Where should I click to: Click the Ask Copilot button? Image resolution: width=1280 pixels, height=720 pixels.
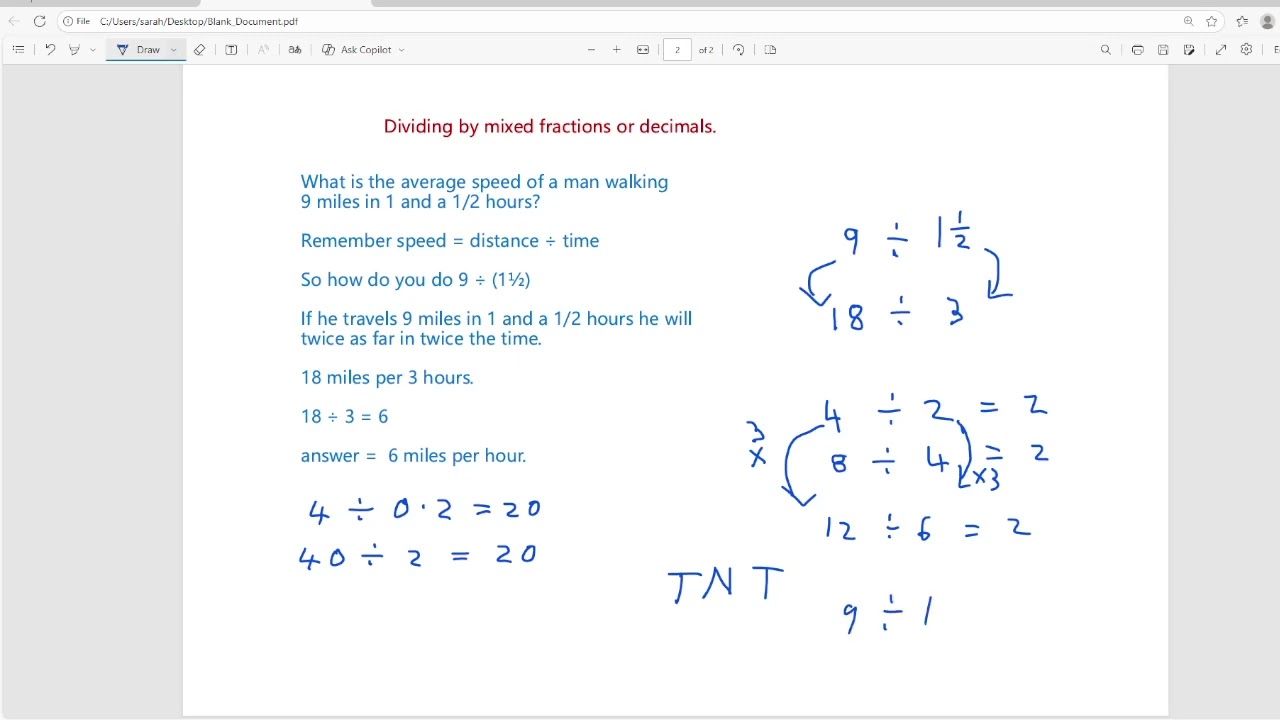tap(357, 49)
